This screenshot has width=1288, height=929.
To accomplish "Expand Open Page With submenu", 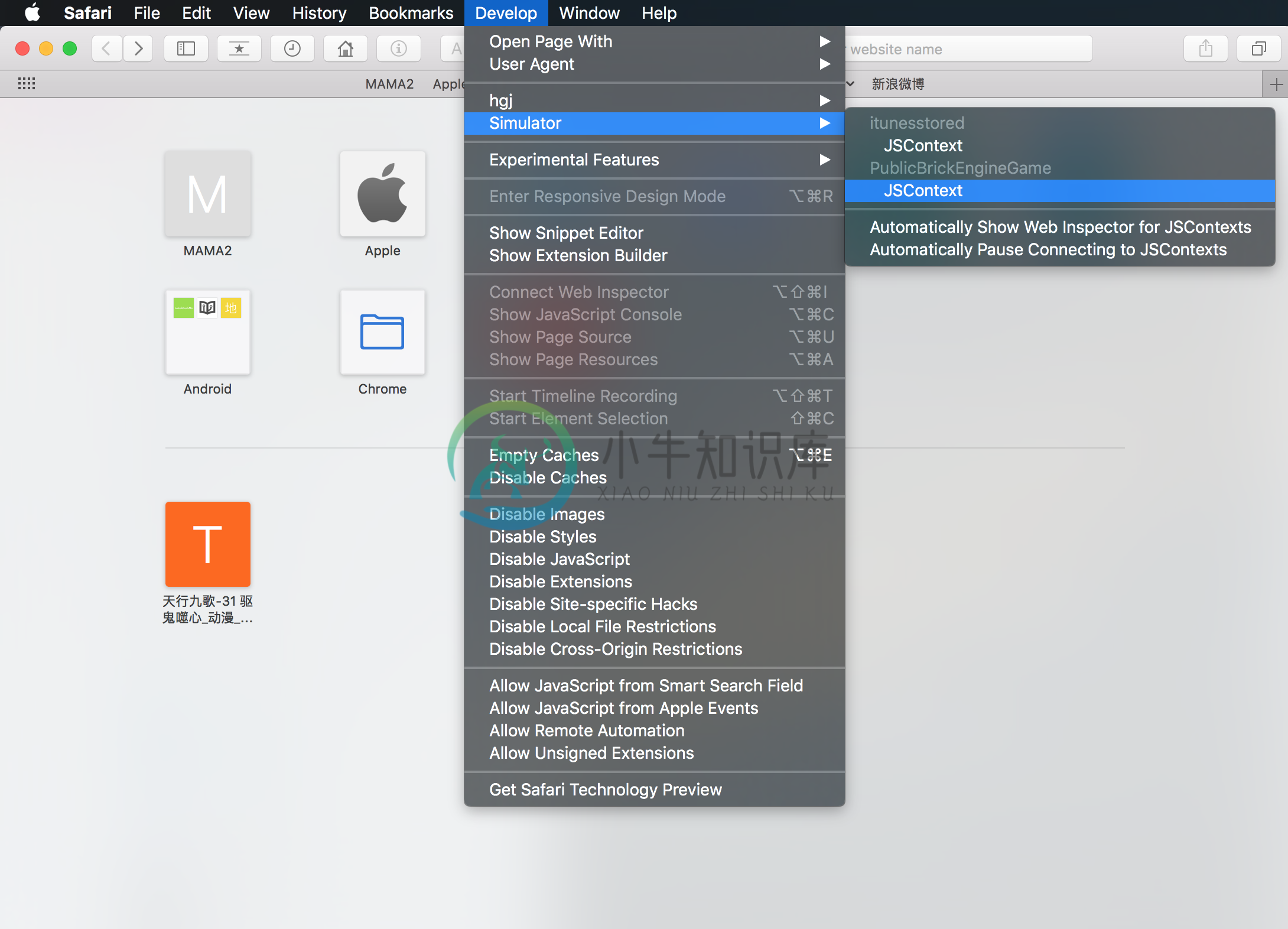I will 655,41.
